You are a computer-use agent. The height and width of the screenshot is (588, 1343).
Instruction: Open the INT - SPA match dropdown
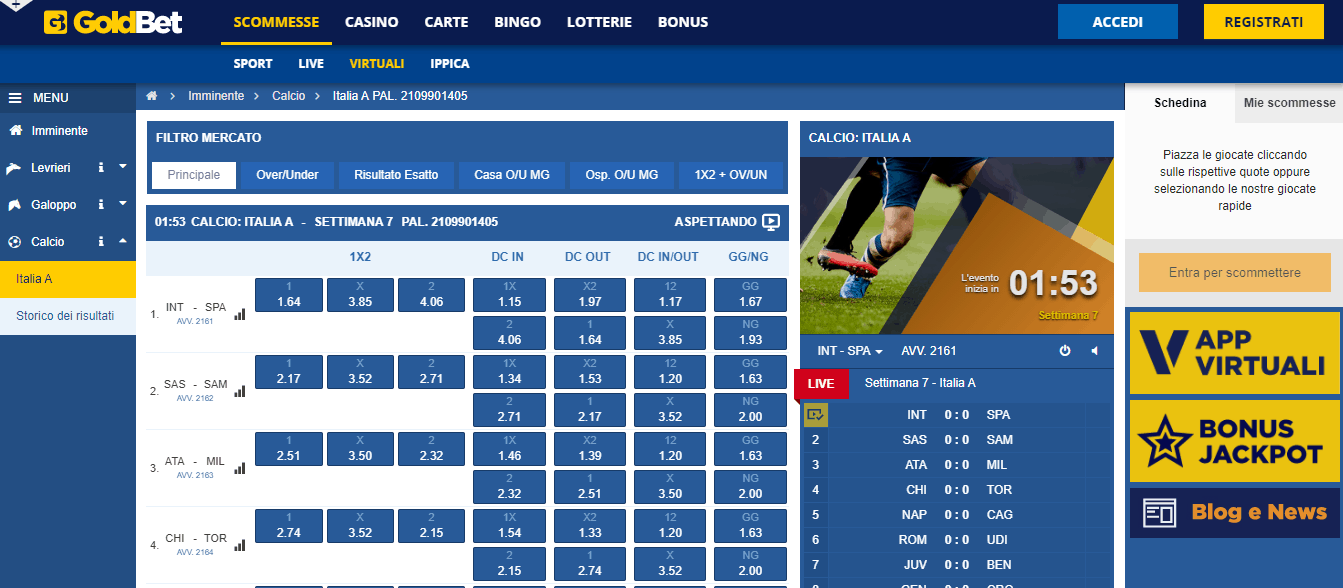coord(850,351)
